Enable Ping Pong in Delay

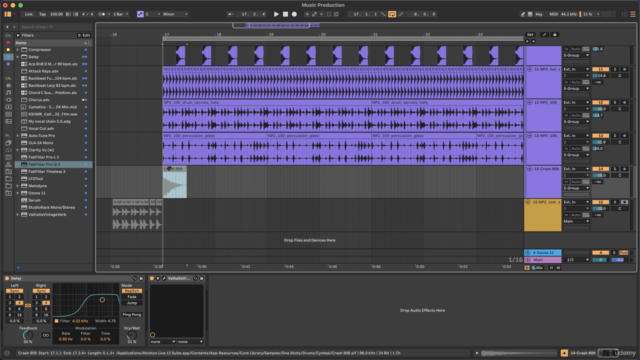point(132,315)
